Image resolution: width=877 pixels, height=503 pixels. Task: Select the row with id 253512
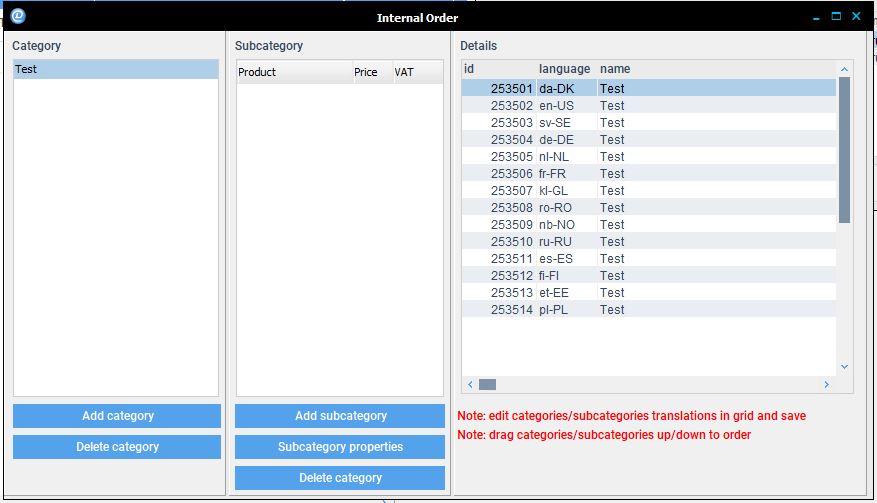coord(649,276)
